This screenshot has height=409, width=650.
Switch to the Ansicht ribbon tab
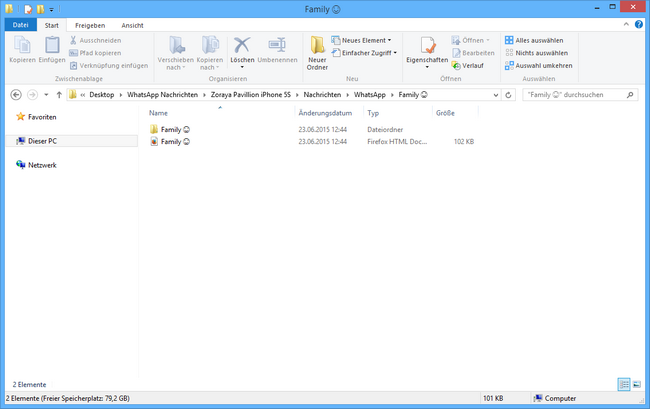tap(132, 25)
